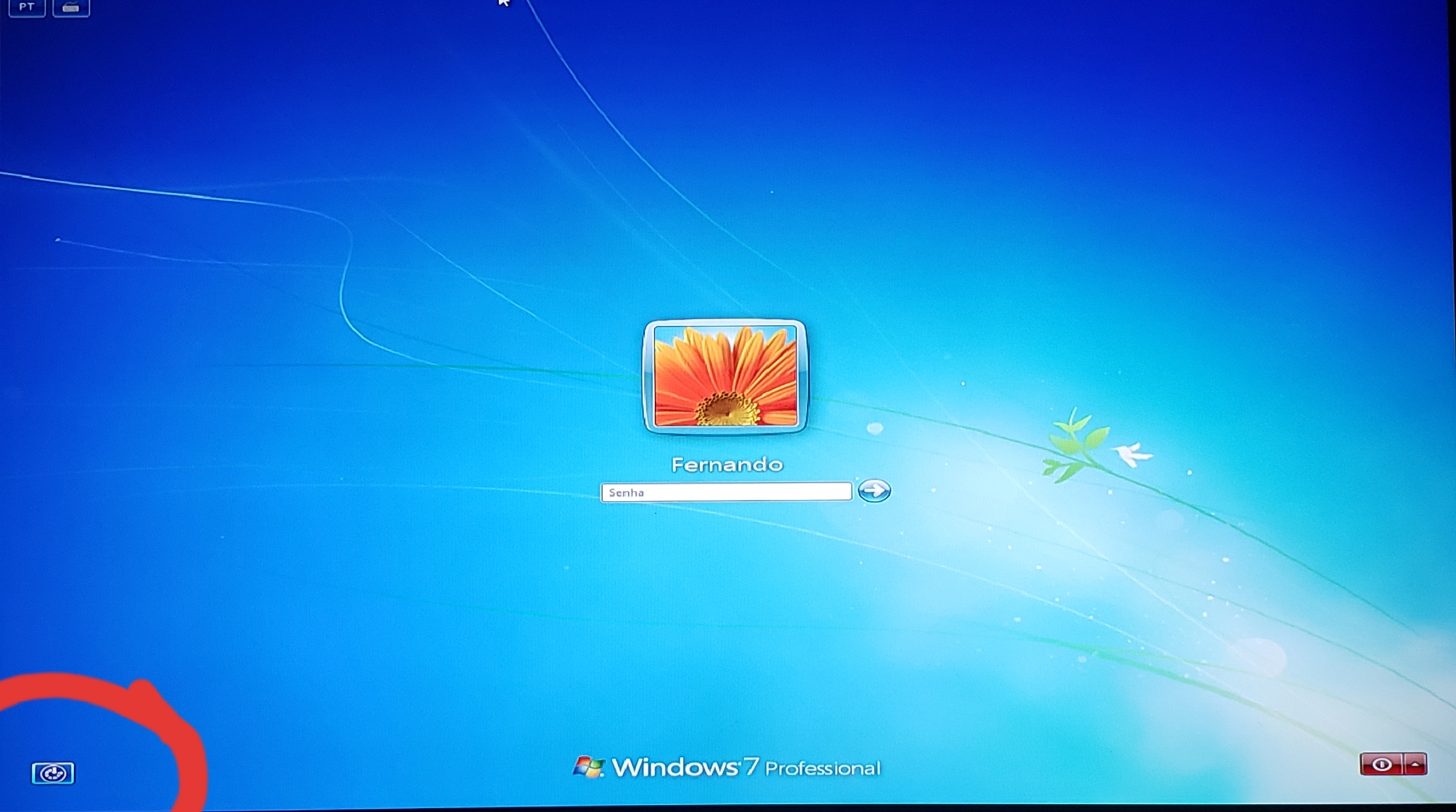Switch input language via the PT indicator
Viewport: 1456px width, 812px height.
[27, 7]
